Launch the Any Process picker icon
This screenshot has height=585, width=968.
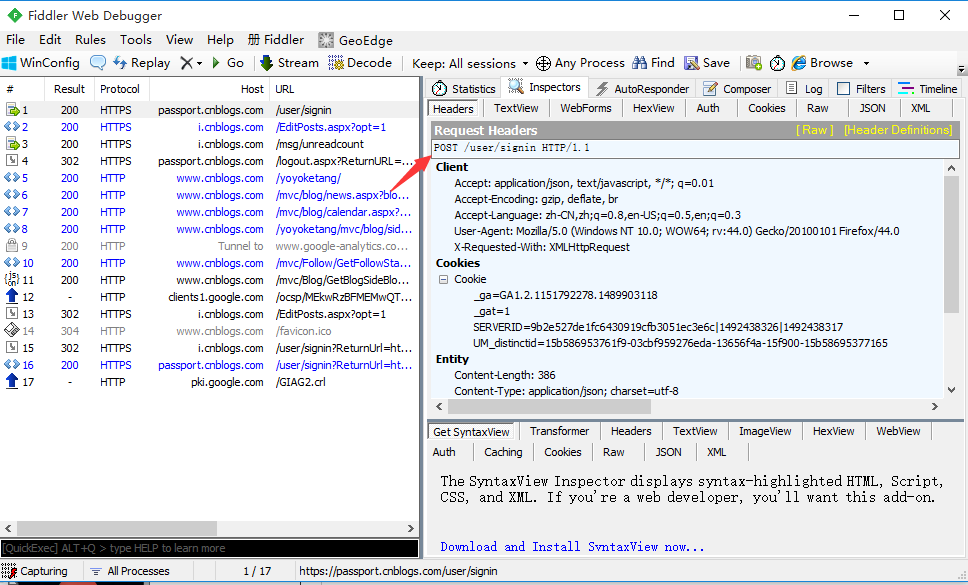click(543, 62)
